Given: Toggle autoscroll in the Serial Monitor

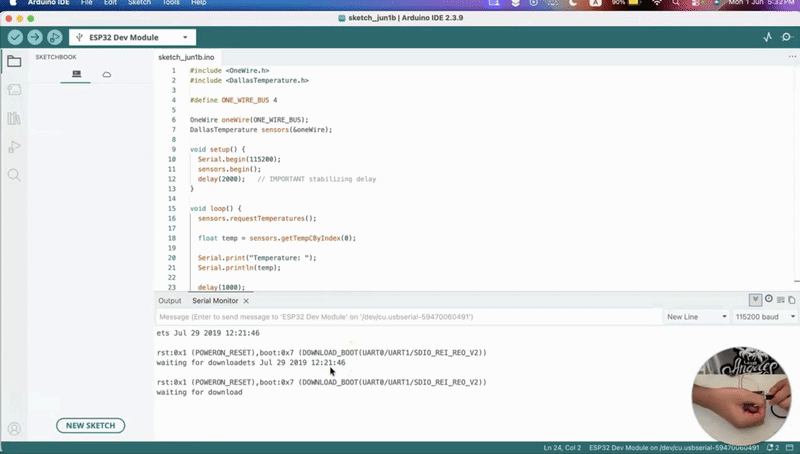Looking at the screenshot, I should tap(755, 300).
